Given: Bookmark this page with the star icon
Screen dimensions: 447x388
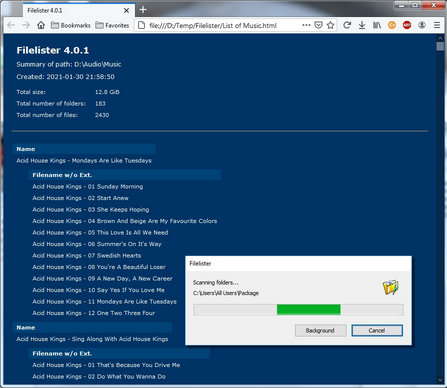Looking at the screenshot, I should pyautogui.click(x=330, y=25).
